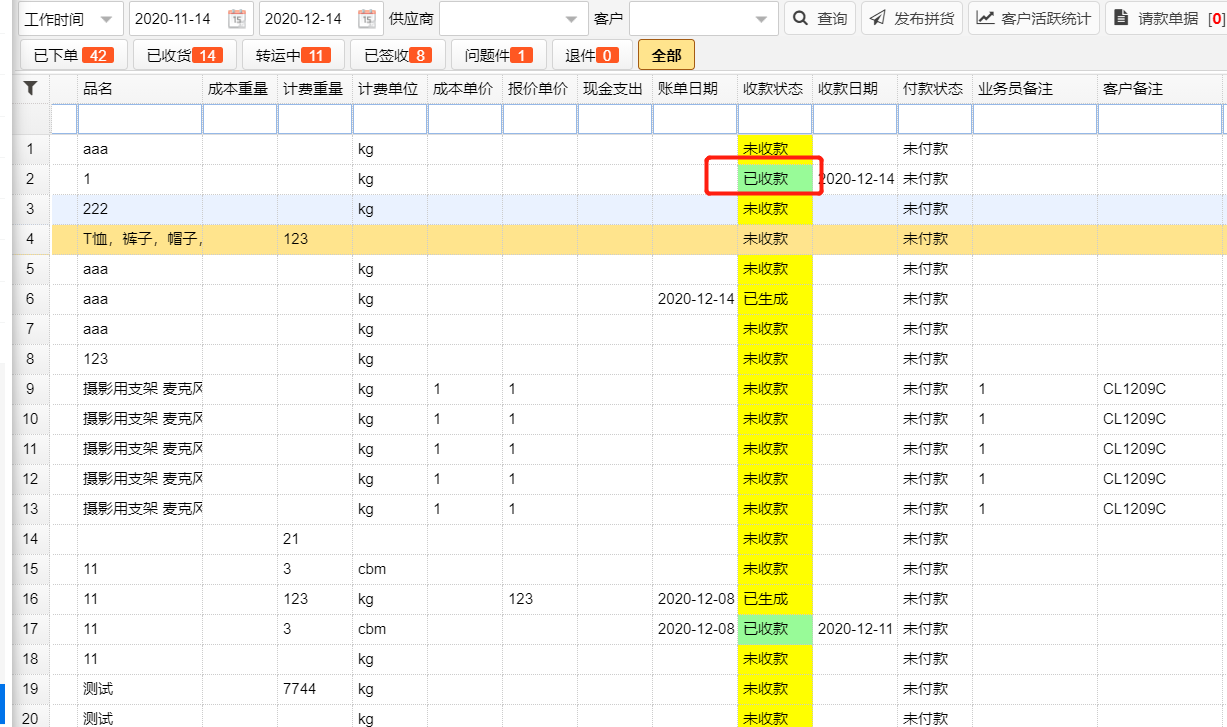Show the 全部 orders tab
1227x727 pixels.
click(666, 55)
